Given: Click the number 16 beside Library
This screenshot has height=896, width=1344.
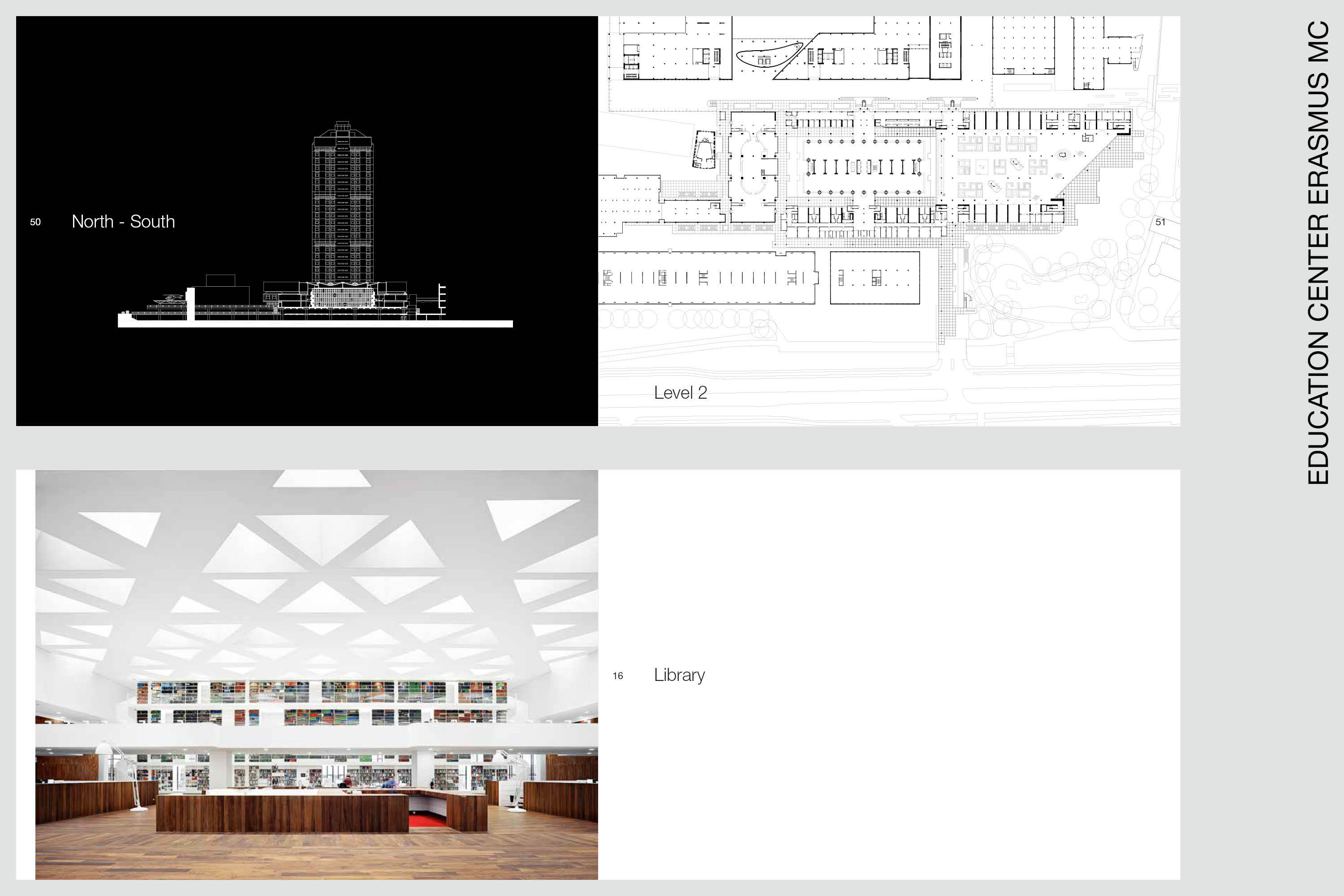Looking at the screenshot, I should click(618, 676).
